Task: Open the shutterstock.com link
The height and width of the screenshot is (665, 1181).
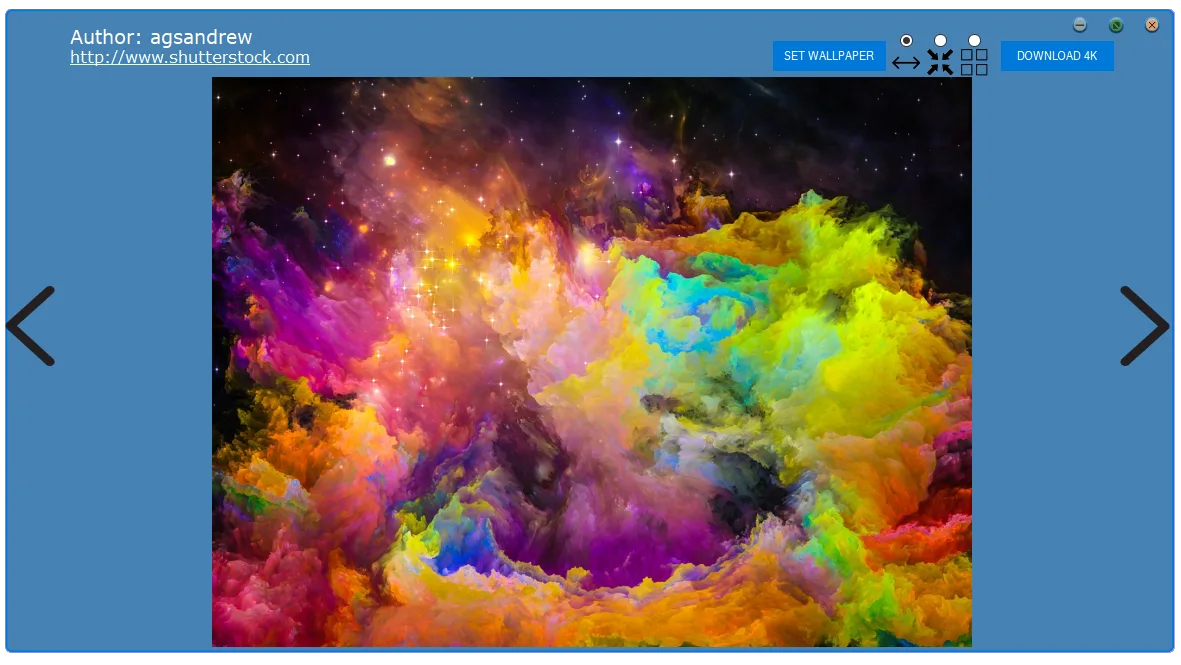Action: [190, 57]
